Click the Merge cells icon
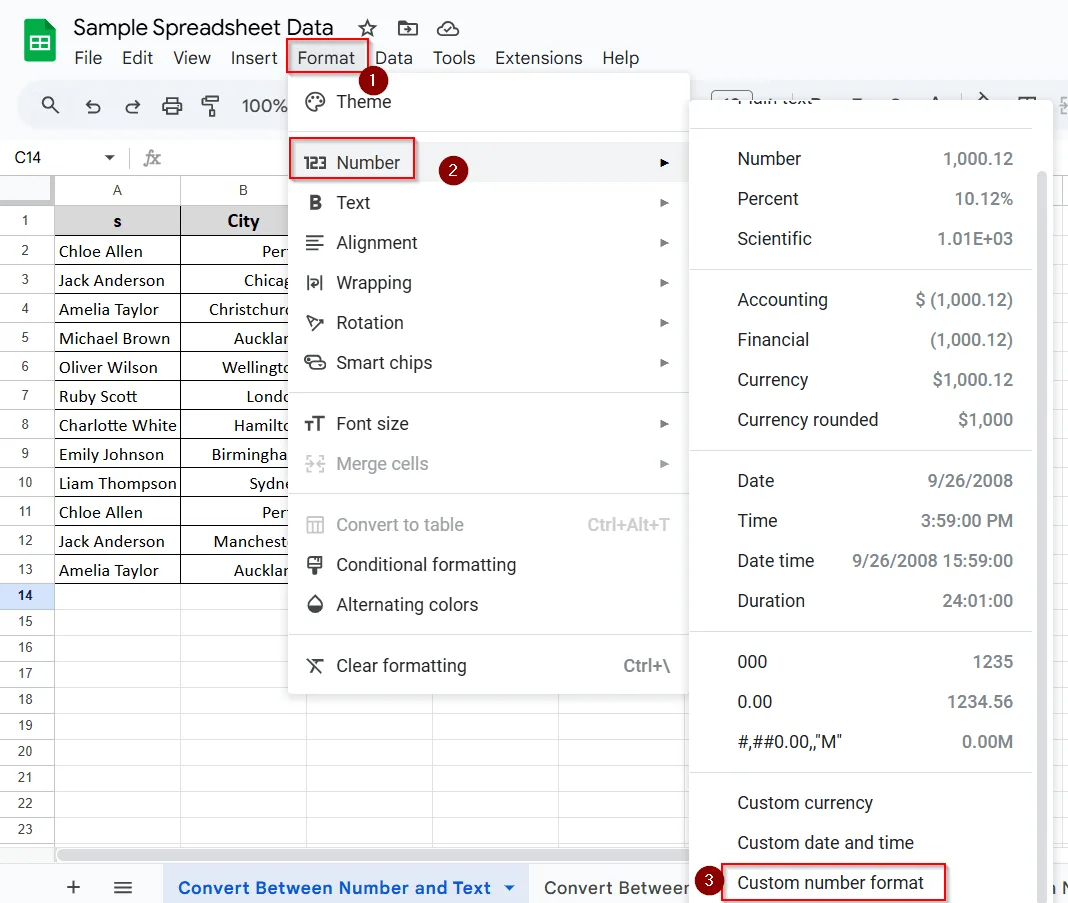 point(315,464)
